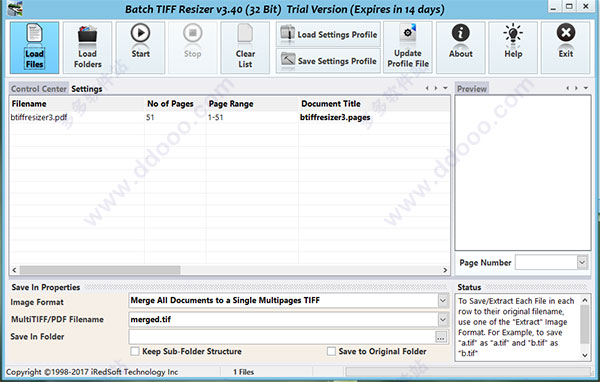Tick Keep Sub-Folder Structure checkbox
600x382 pixels.
135,351
